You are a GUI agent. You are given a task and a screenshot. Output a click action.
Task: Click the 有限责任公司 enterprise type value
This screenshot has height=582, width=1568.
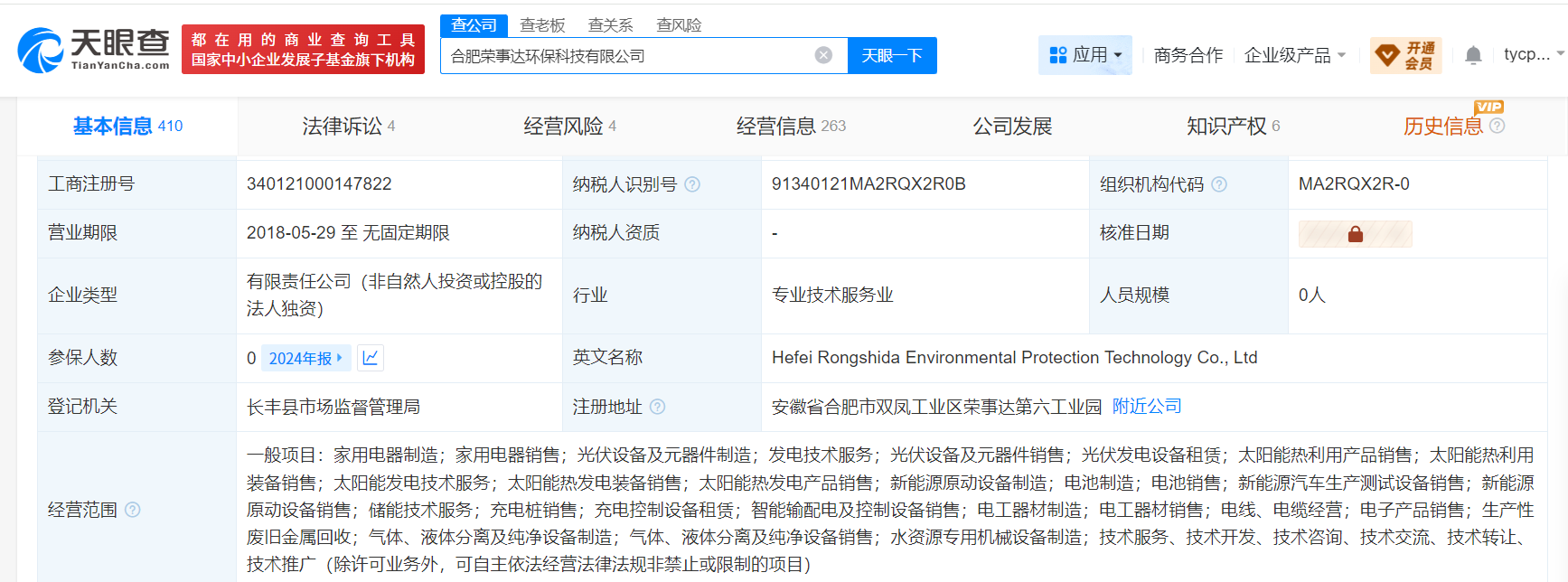click(394, 296)
